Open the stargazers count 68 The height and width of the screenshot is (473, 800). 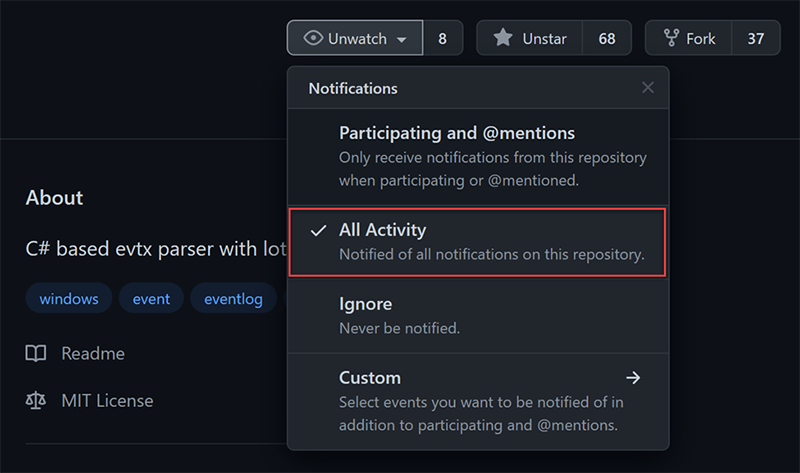[x=607, y=38]
